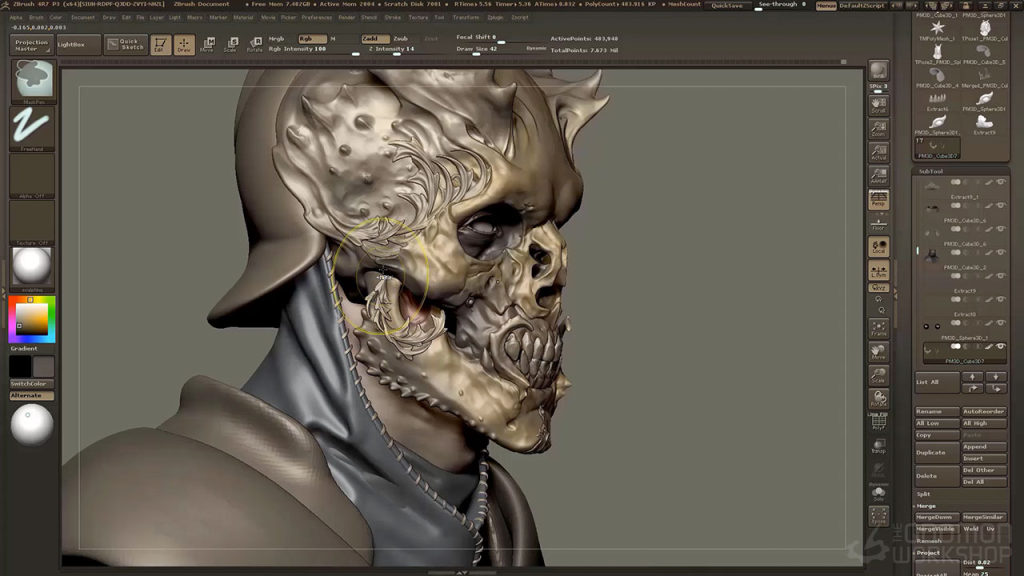
Task: Toggle L.Sym button
Action: click(878, 270)
